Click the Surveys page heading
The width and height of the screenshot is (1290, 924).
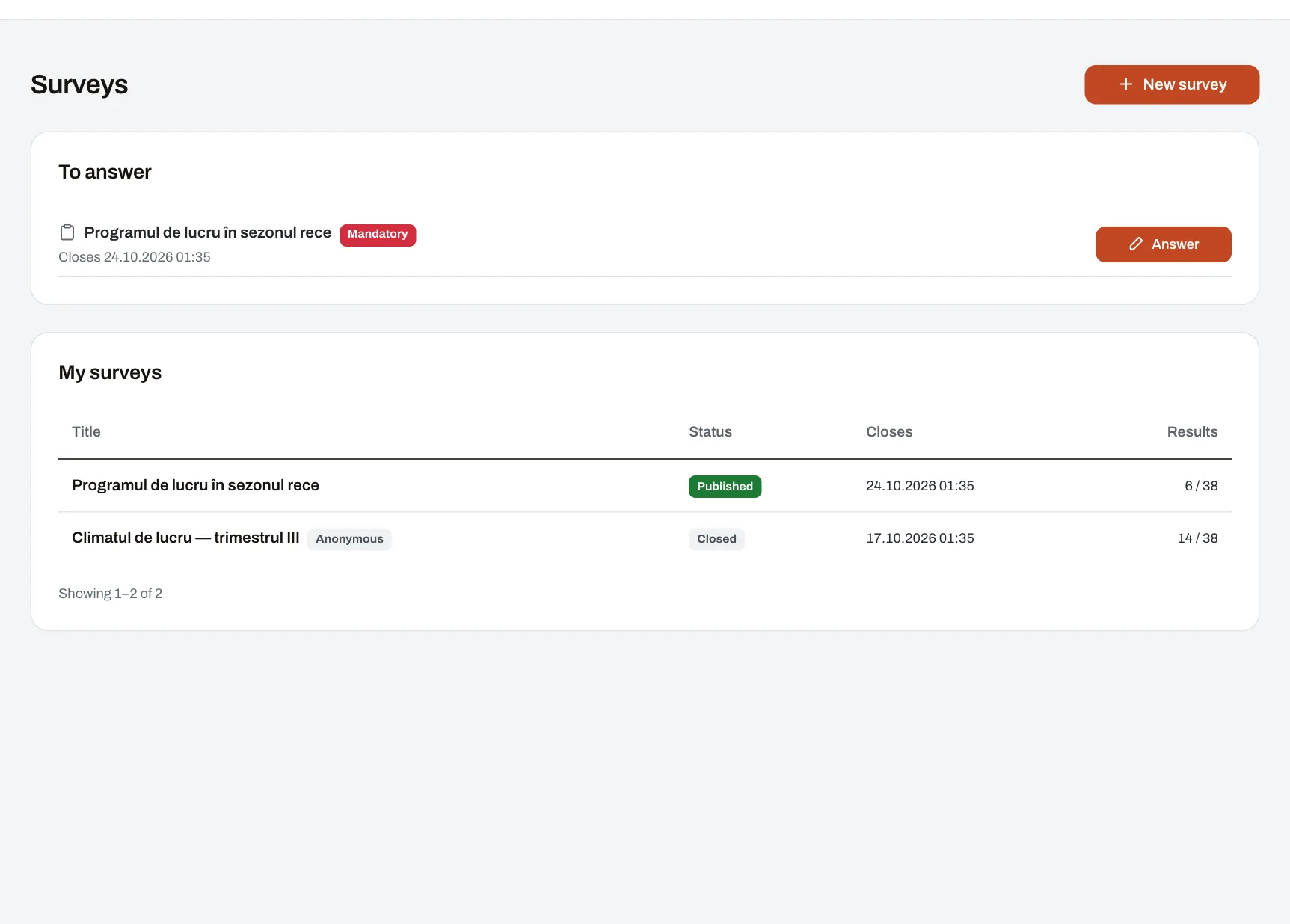79,85
